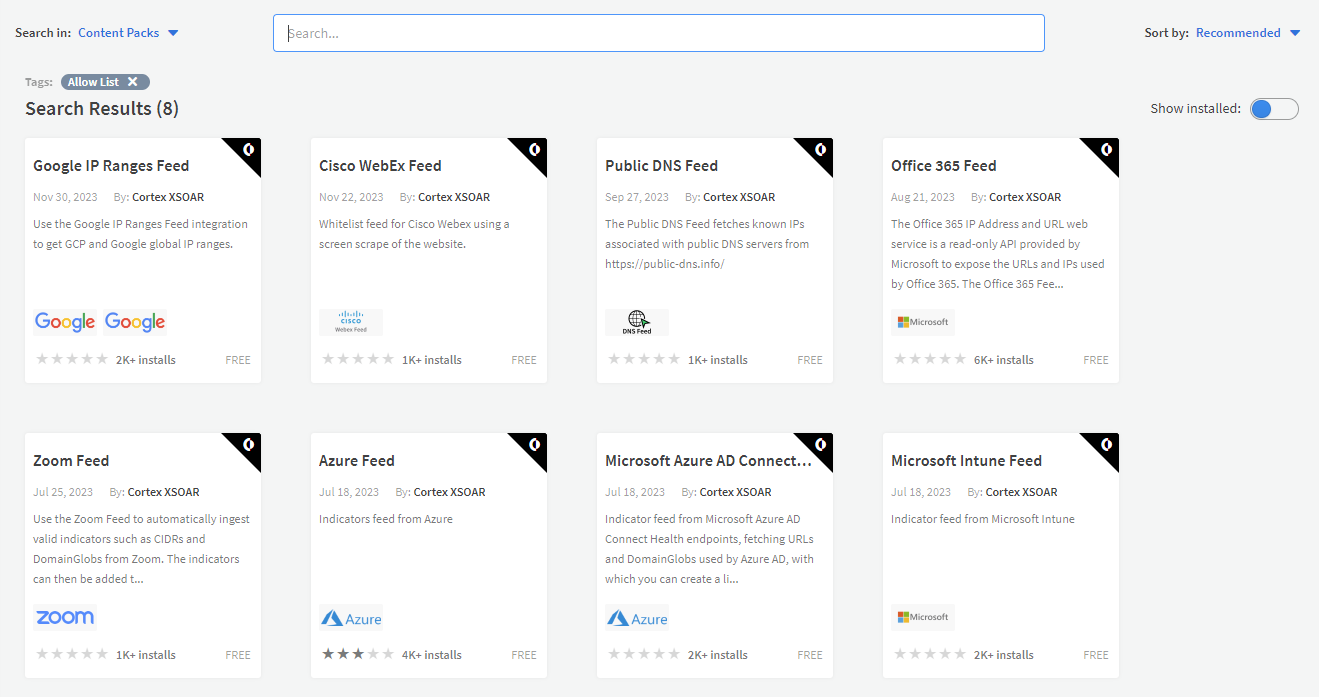1319x697 pixels.
Task: Focus the Search input field
Action: coord(659,33)
